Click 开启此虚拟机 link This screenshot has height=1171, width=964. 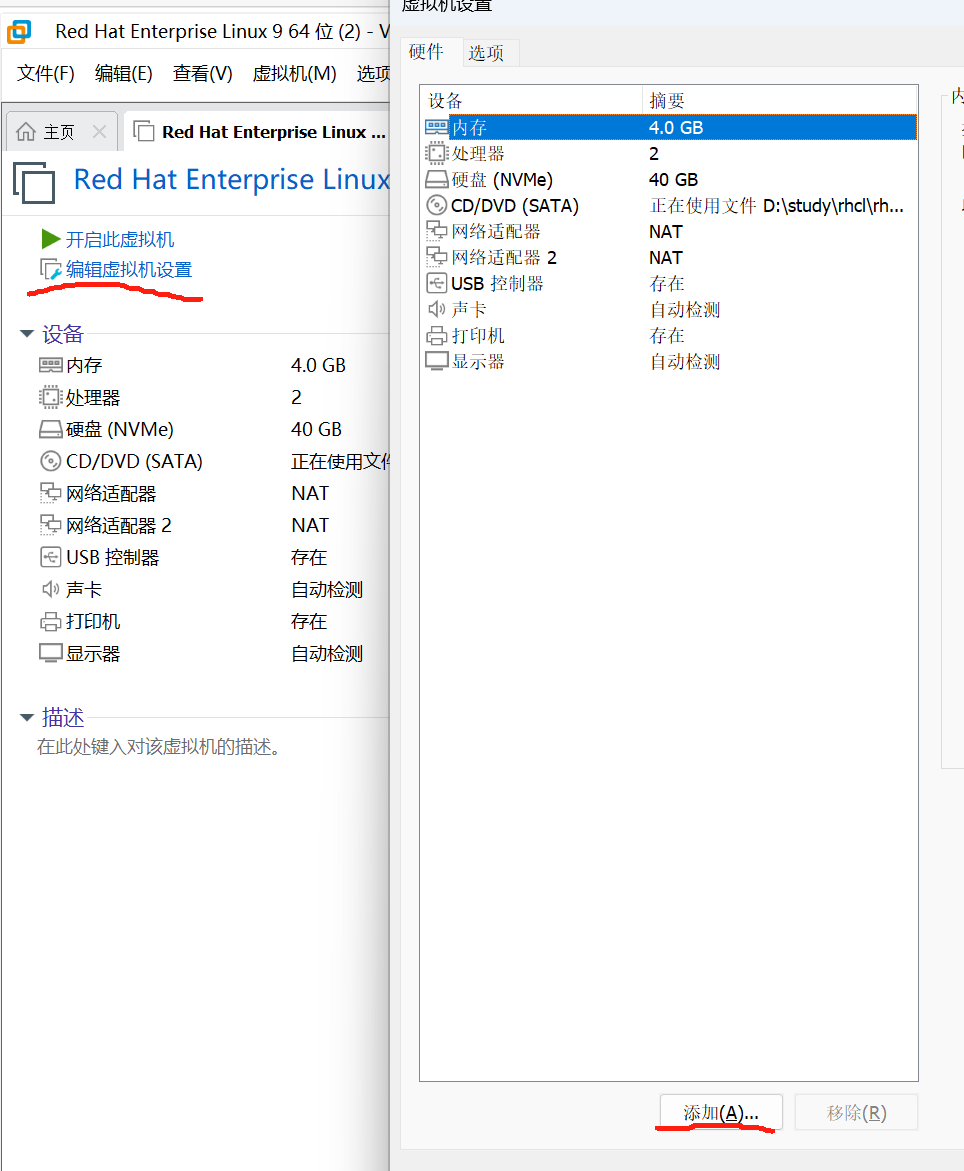click(119, 240)
